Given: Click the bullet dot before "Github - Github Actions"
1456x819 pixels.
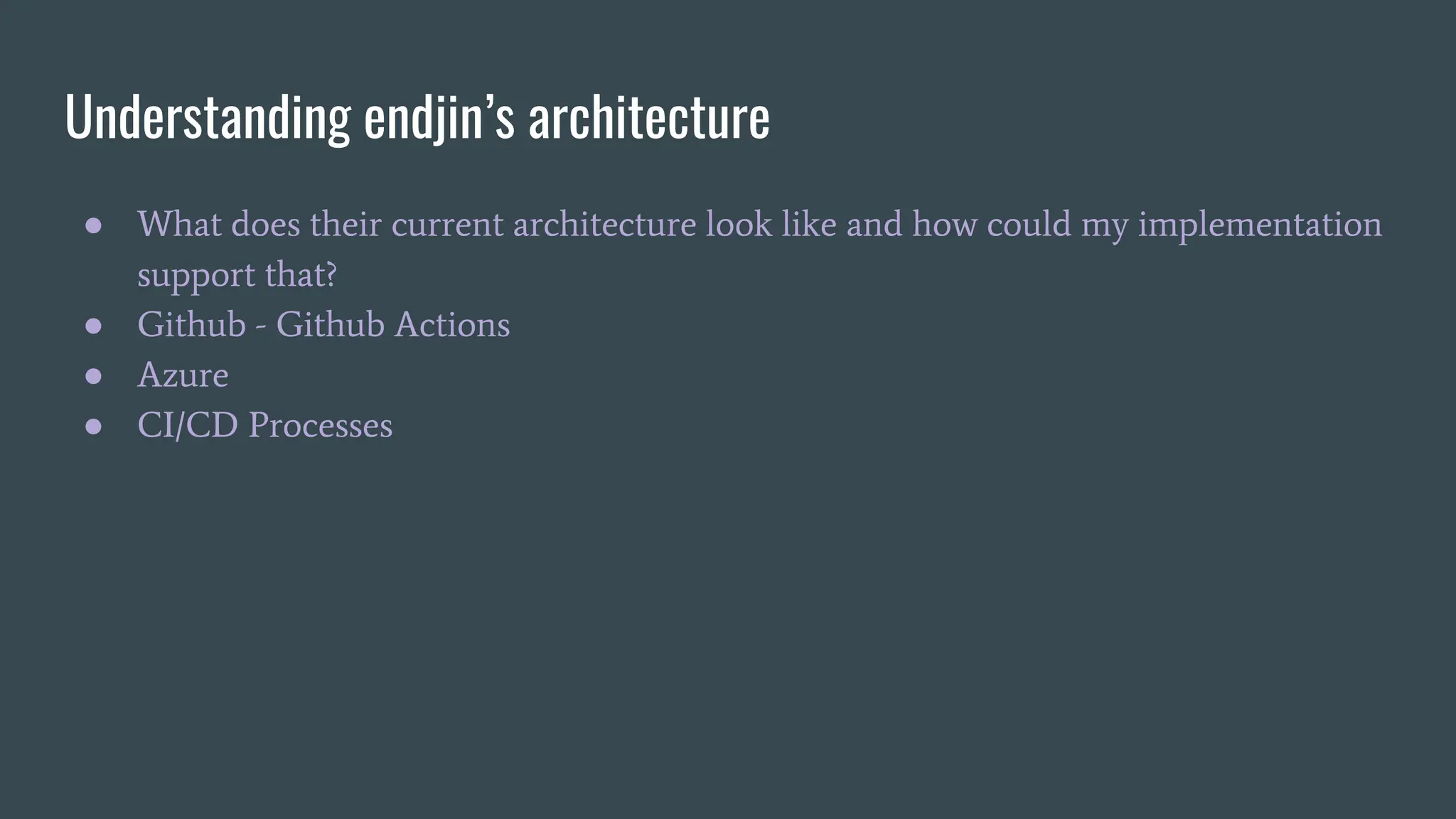Looking at the screenshot, I should click(x=93, y=326).
